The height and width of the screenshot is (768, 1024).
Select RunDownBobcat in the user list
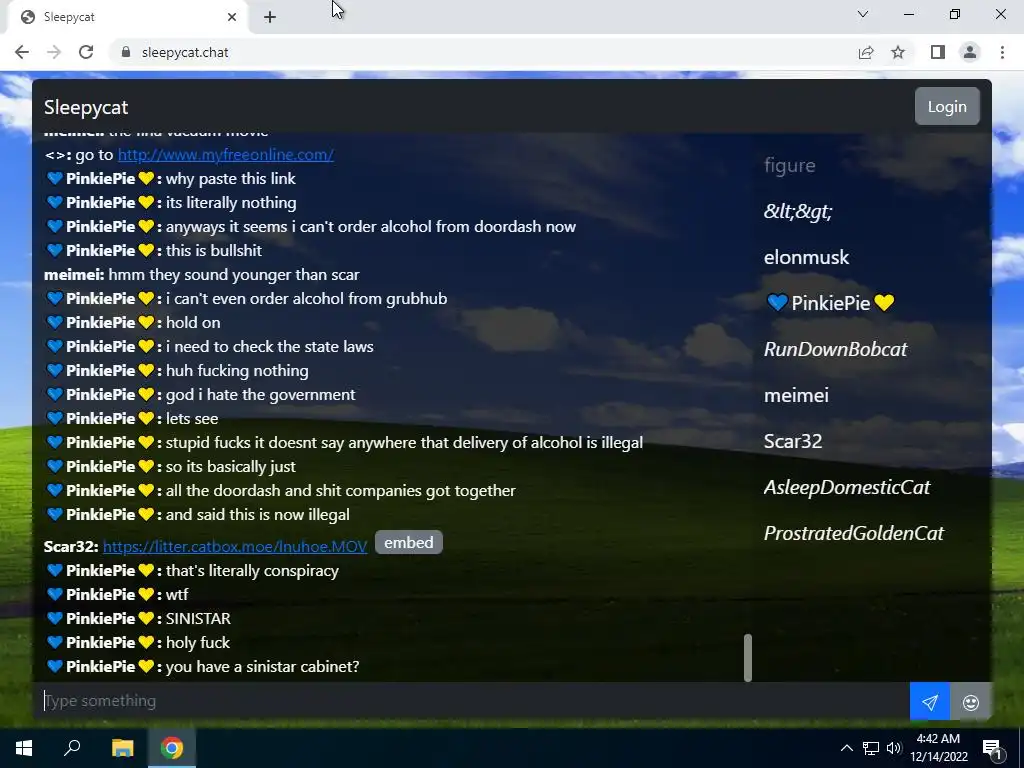pos(835,349)
